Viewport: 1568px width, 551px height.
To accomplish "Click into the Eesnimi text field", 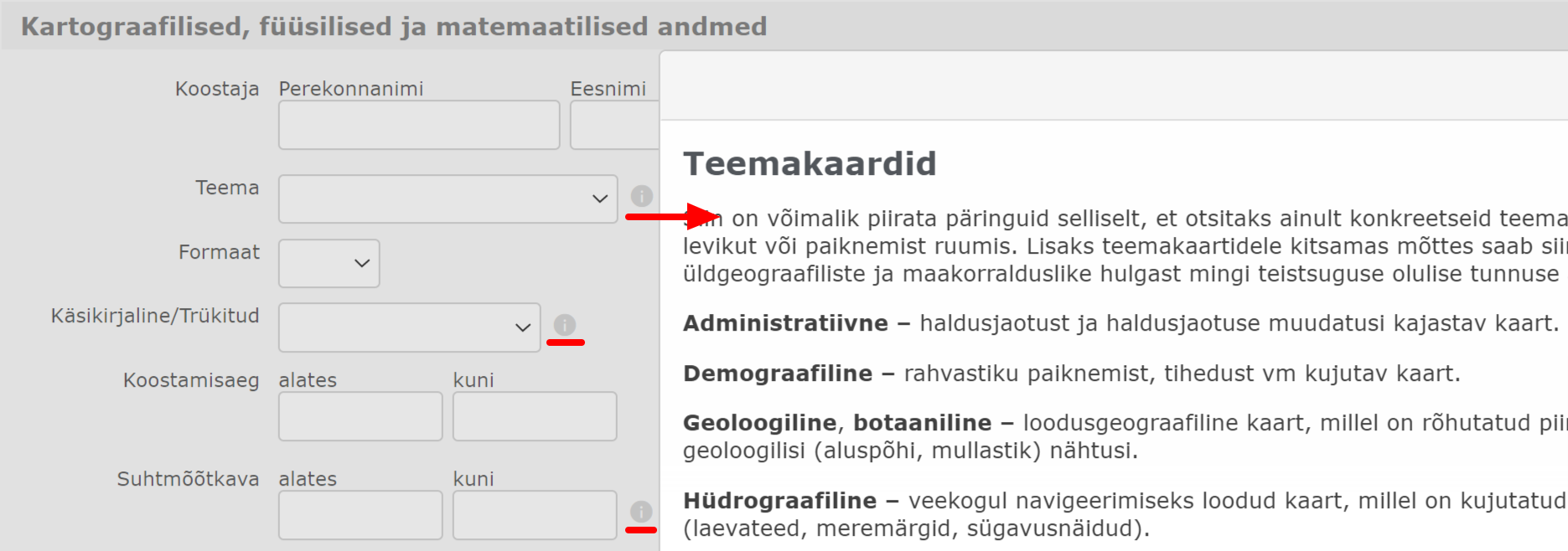I will (x=614, y=126).
